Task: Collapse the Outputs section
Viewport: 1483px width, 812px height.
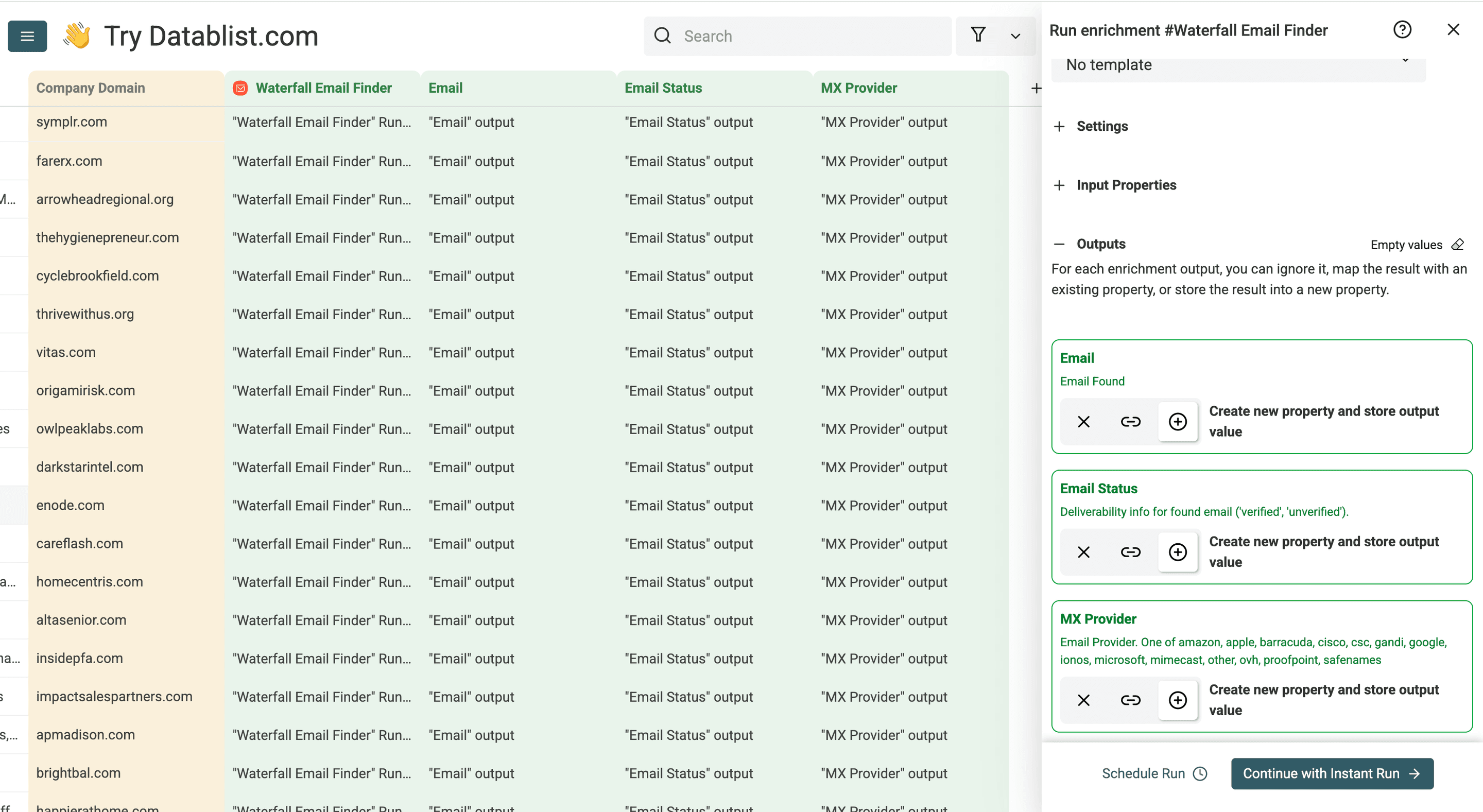Action: pyautogui.click(x=1090, y=244)
